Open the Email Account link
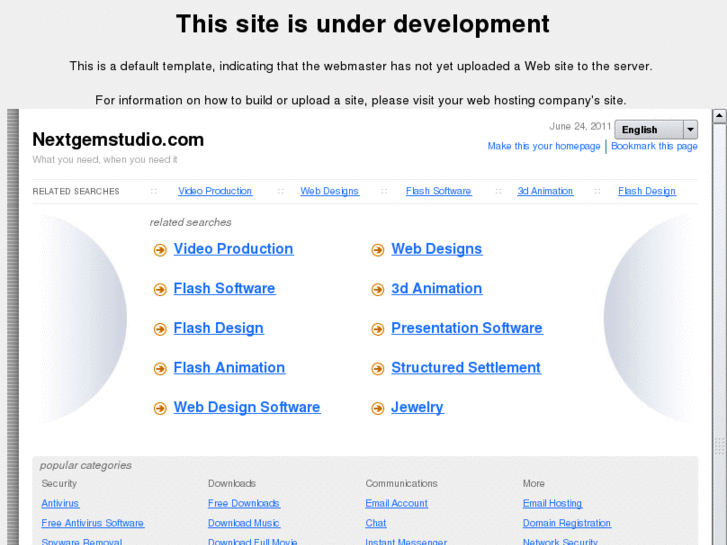The image size is (727, 545). pyautogui.click(x=396, y=503)
